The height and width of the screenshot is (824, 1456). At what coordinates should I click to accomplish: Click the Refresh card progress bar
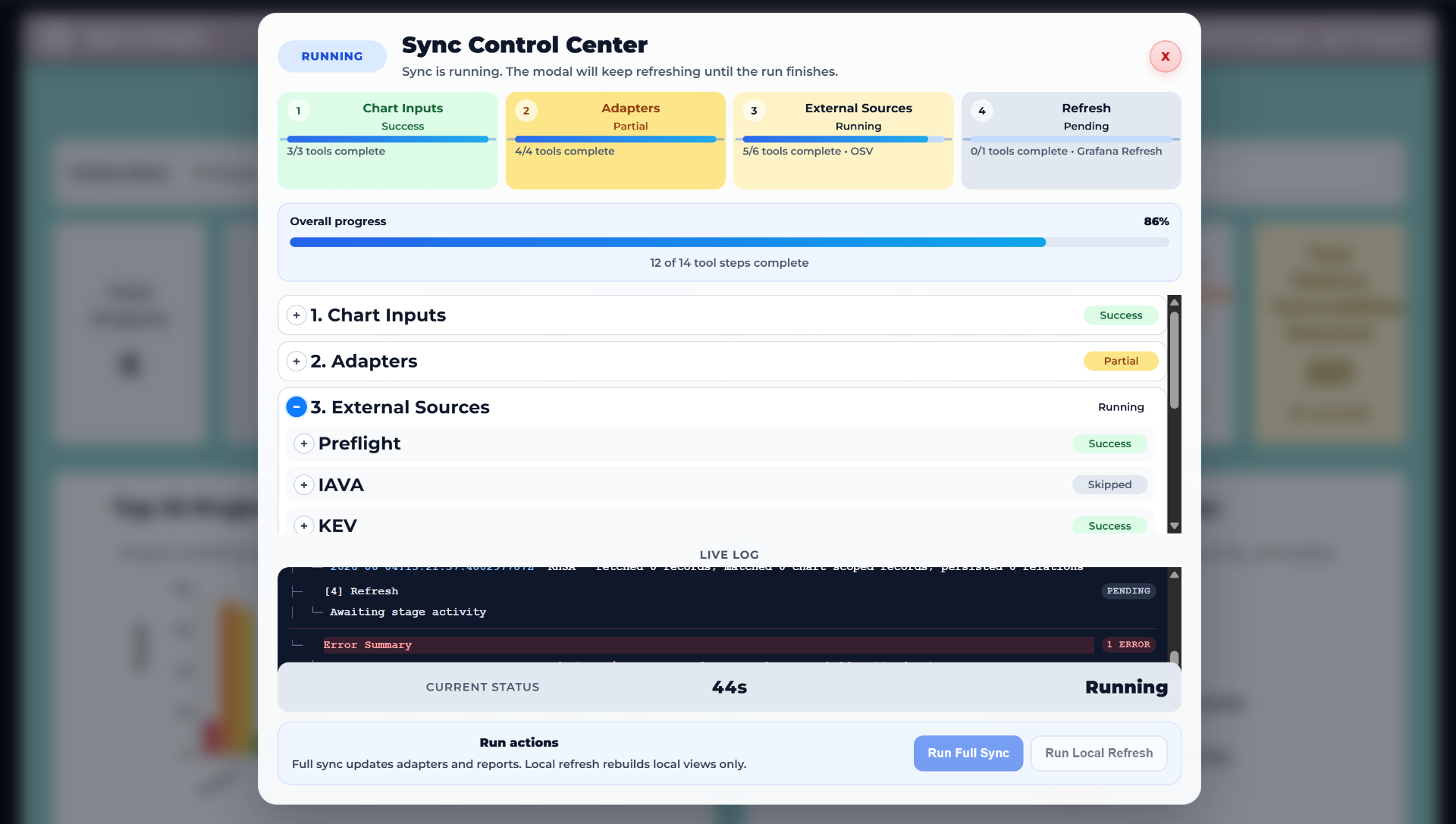coord(1071,139)
